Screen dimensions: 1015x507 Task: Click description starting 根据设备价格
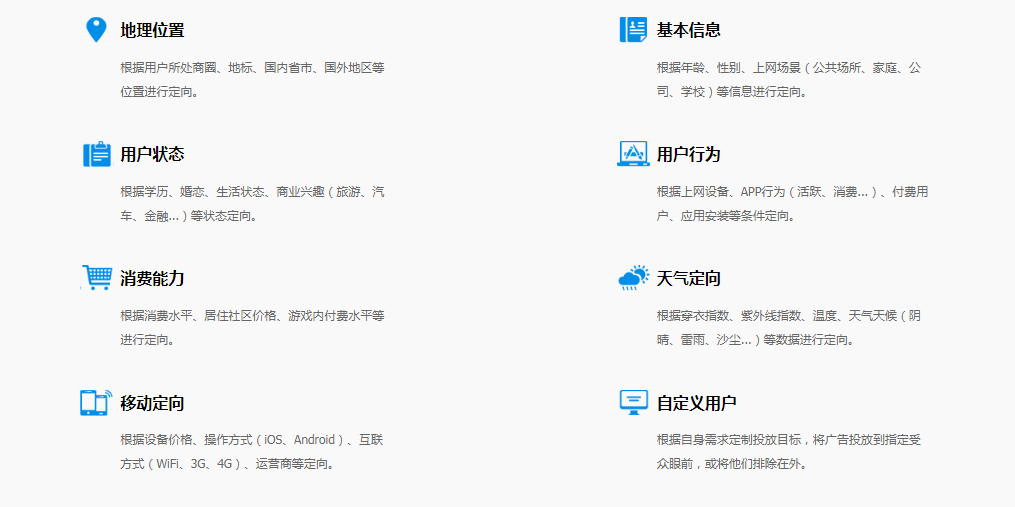pos(252,452)
